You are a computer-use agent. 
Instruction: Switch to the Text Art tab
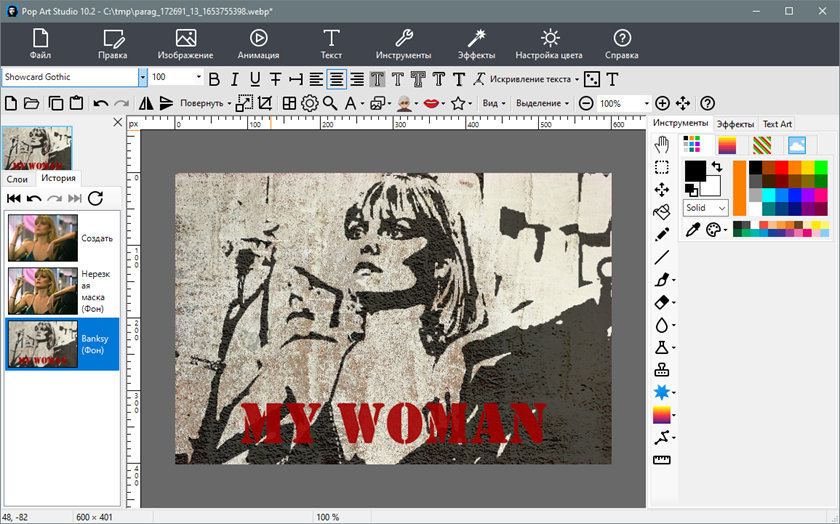777,124
